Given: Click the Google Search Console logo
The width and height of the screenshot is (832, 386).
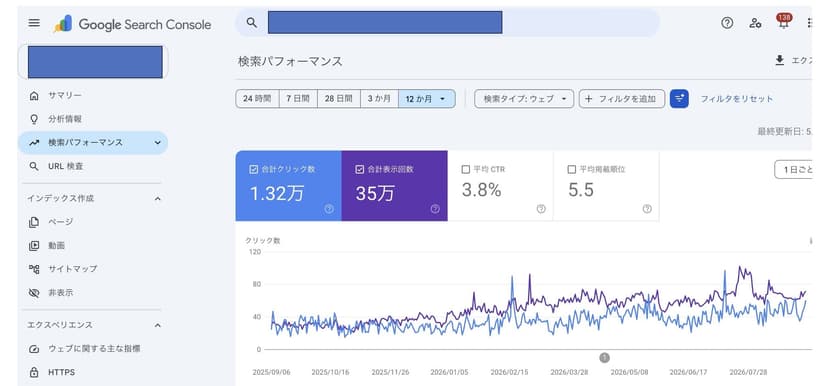Looking at the screenshot, I should tap(132, 24).
